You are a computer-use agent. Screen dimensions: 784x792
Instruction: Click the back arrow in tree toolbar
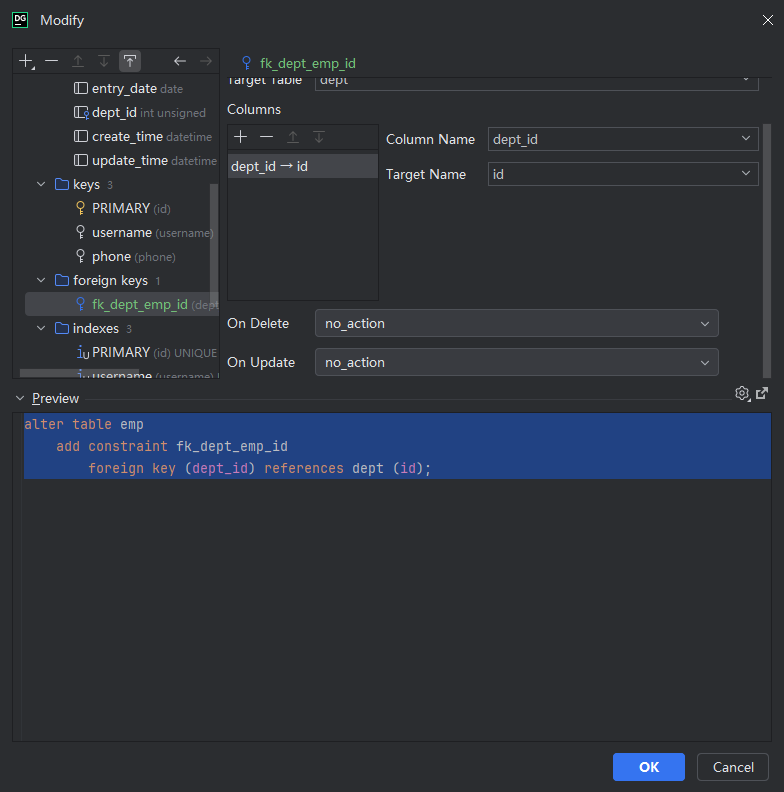click(x=180, y=62)
